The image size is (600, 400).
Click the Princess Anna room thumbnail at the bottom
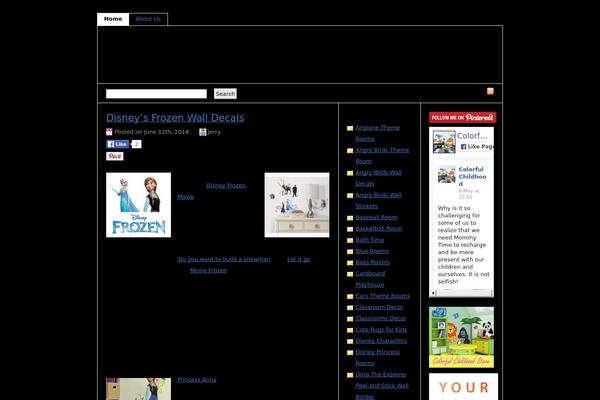click(x=139, y=389)
